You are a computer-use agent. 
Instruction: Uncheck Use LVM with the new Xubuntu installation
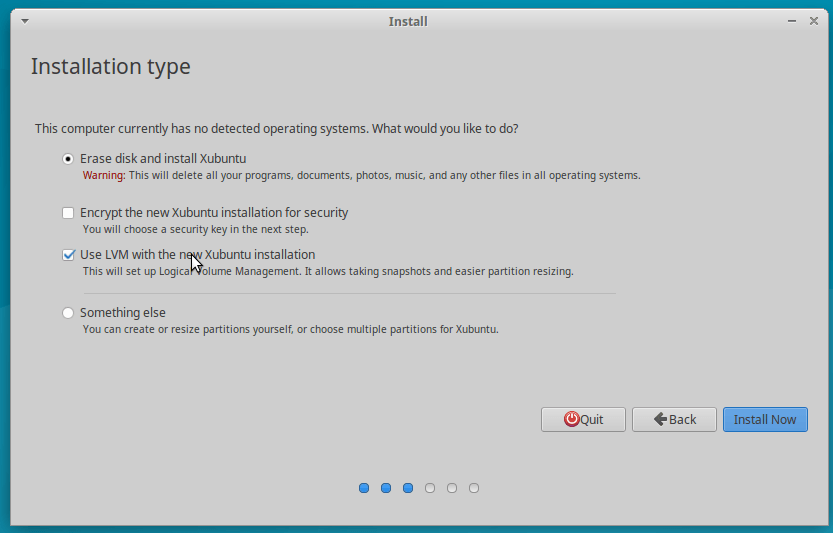68,255
